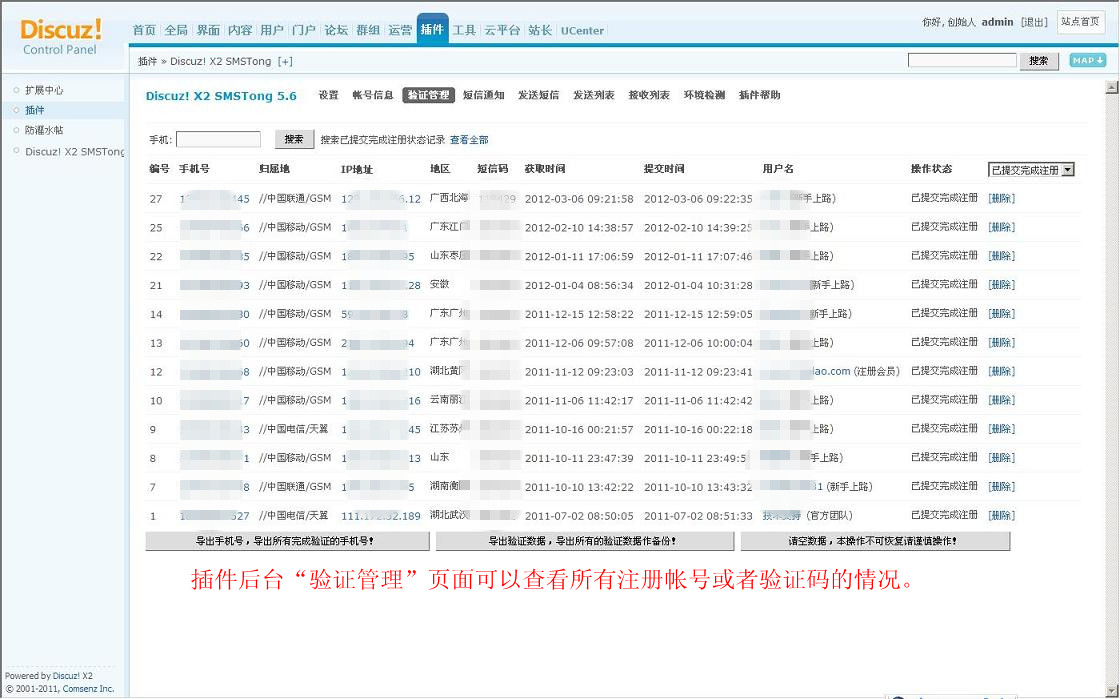1120x699 pixels.
Task: Select 插件 in the sidebar
Action: tap(35, 110)
